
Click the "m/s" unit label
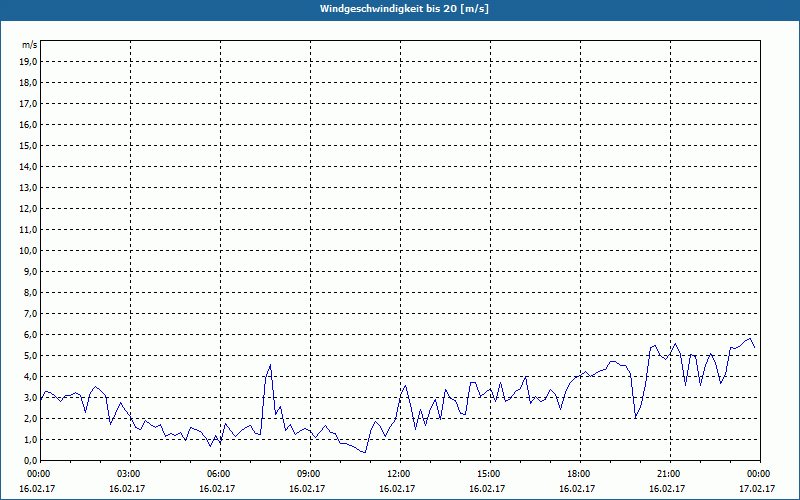pos(30,45)
